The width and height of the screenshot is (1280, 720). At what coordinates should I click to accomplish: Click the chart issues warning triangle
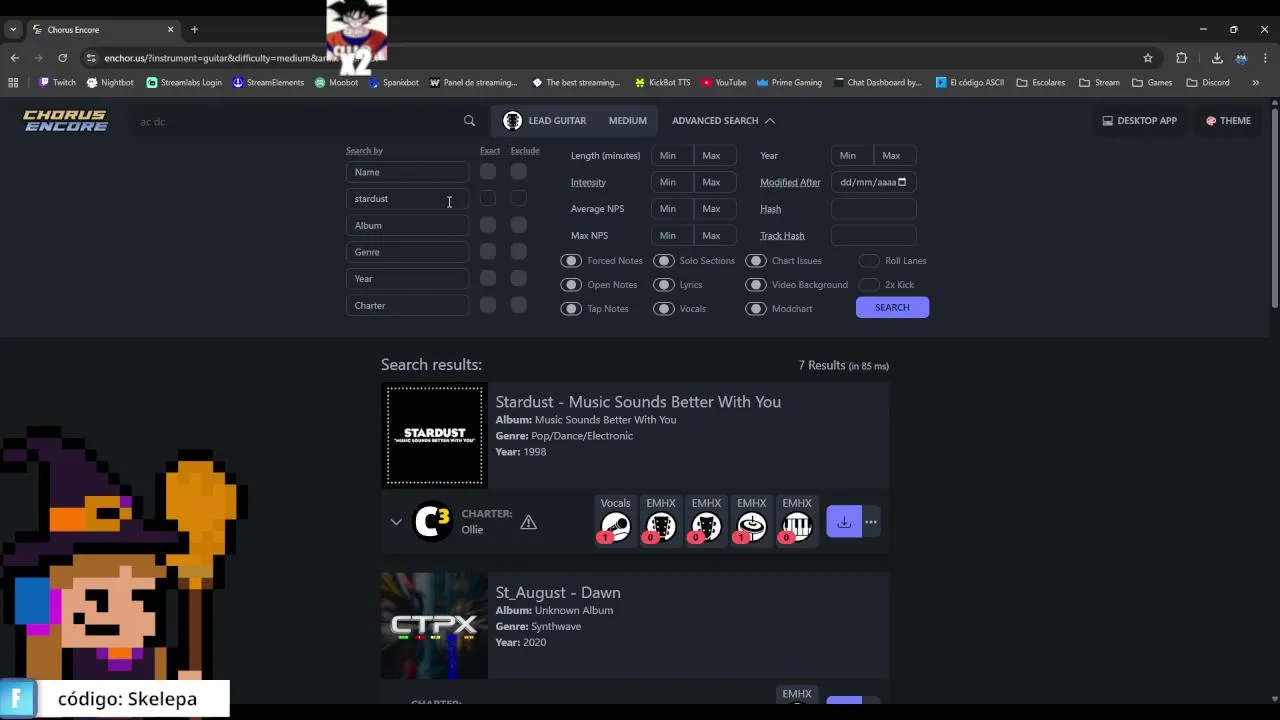pyautogui.click(x=528, y=522)
